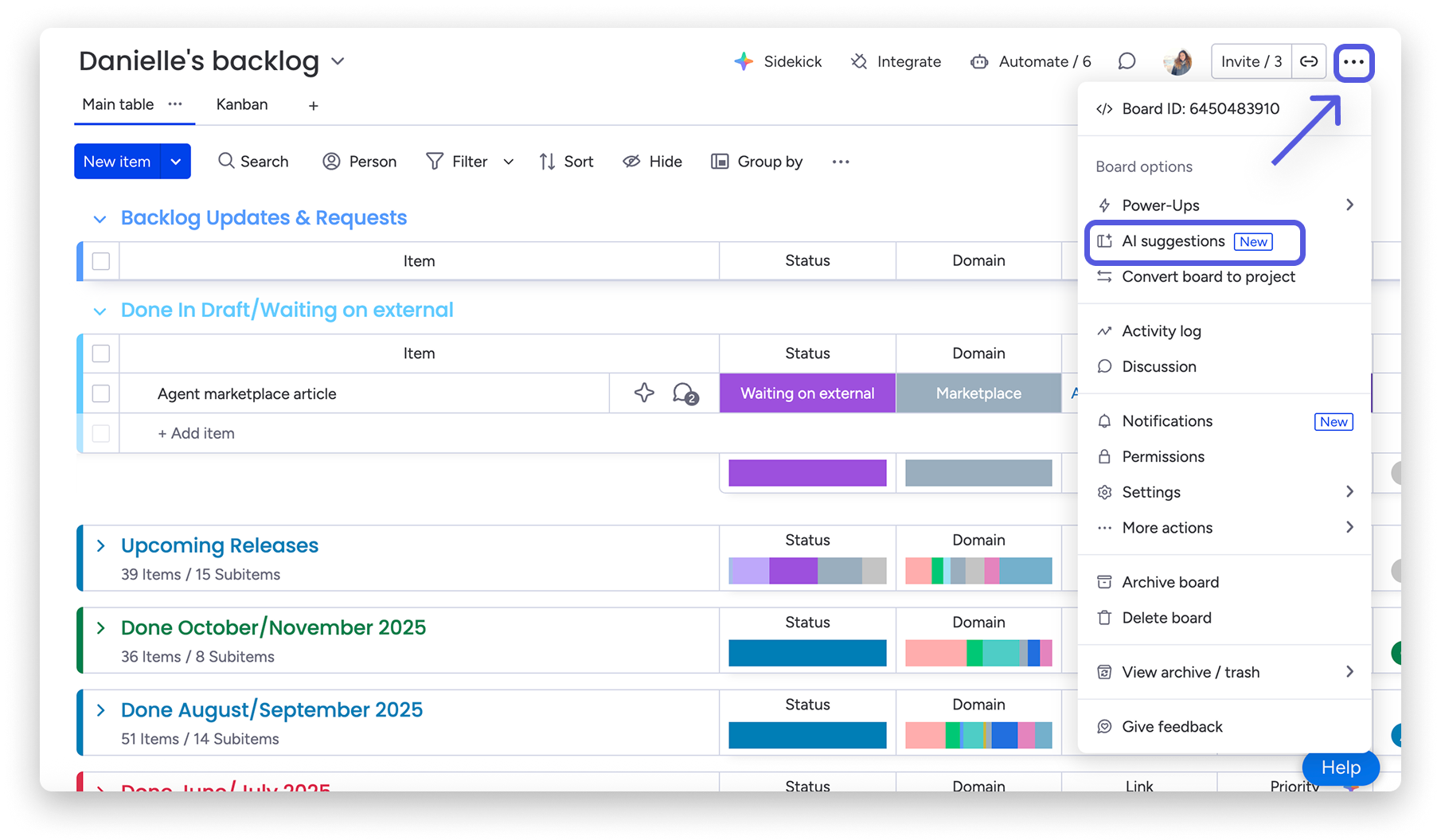Click the Hide eye icon

pyautogui.click(x=631, y=162)
